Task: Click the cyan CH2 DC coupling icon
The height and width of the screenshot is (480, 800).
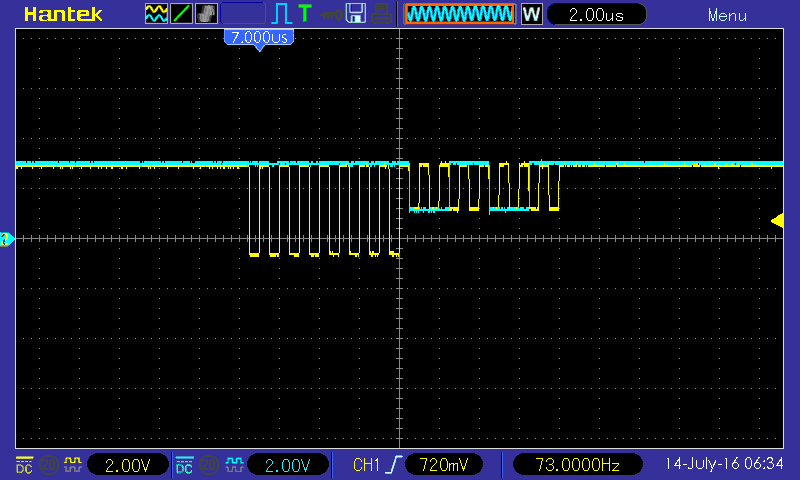Action: point(184,464)
